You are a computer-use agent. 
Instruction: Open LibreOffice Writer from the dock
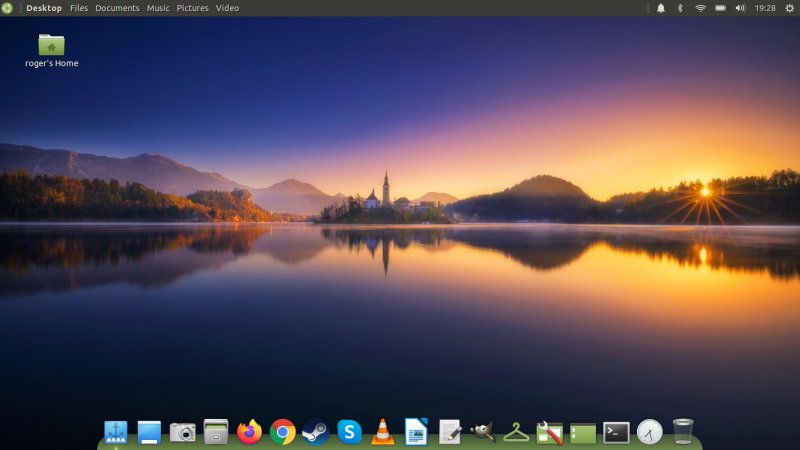point(416,432)
